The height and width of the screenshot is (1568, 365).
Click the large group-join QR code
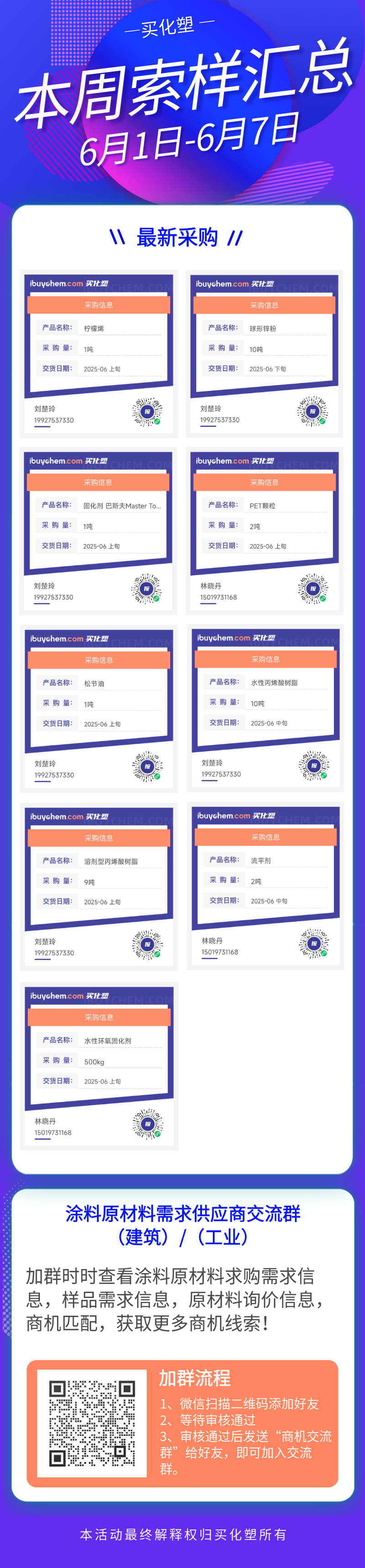point(92,1423)
